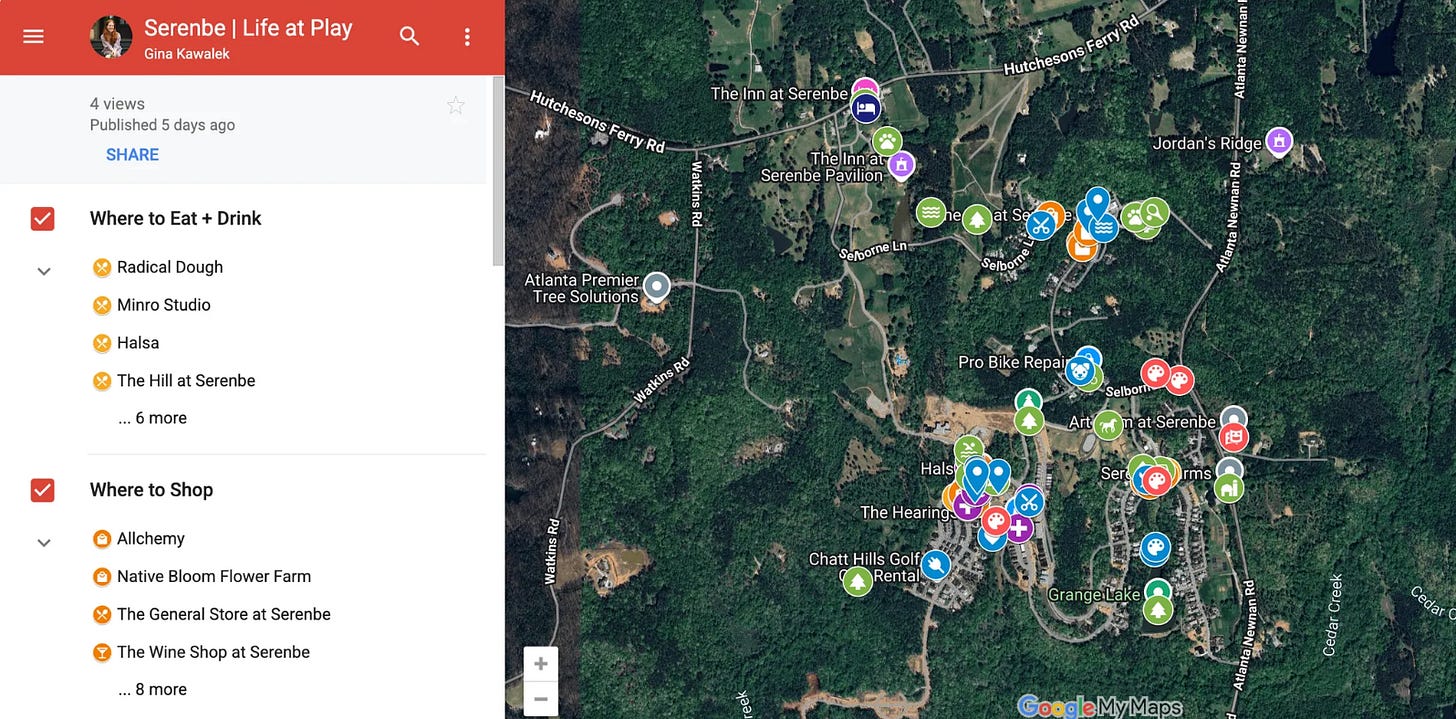Click the cocktail icon beside The Wine Shop
The width and height of the screenshot is (1456, 719).
[x=101, y=652]
